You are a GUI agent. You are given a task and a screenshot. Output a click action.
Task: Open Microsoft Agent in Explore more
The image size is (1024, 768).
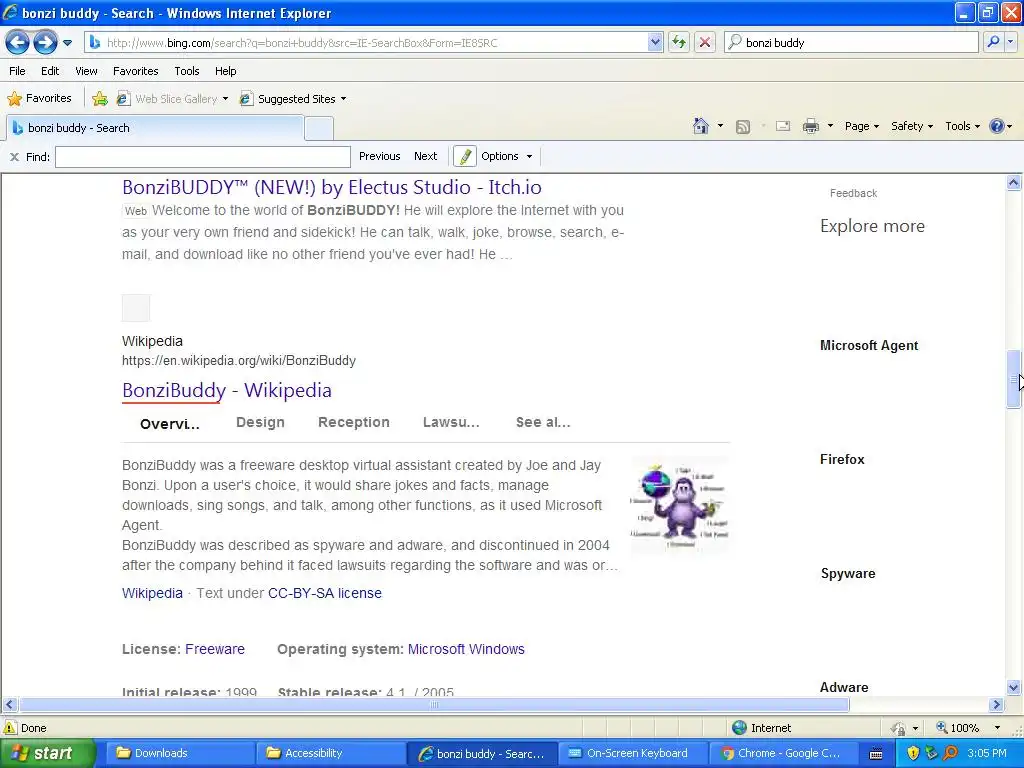(869, 345)
